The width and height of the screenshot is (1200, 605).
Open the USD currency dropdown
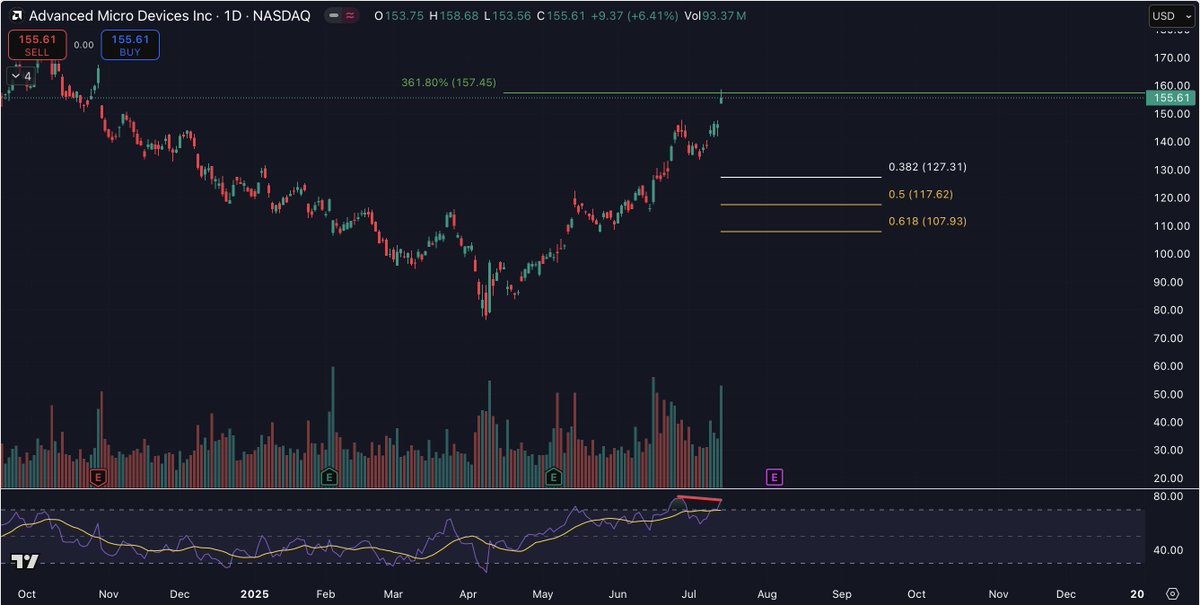point(1172,16)
